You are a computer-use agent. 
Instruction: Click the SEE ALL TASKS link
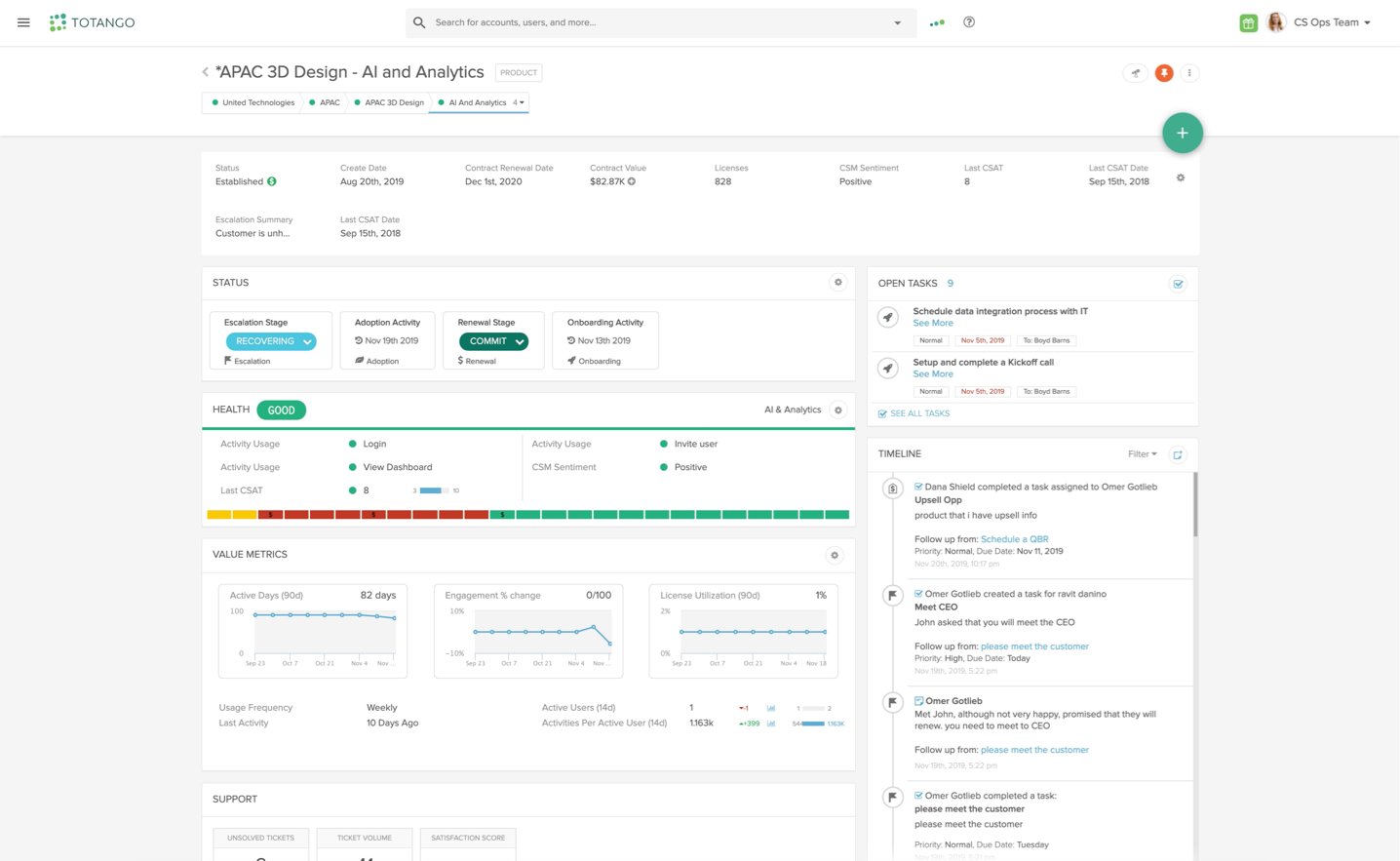pyautogui.click(x=917, y=412)
